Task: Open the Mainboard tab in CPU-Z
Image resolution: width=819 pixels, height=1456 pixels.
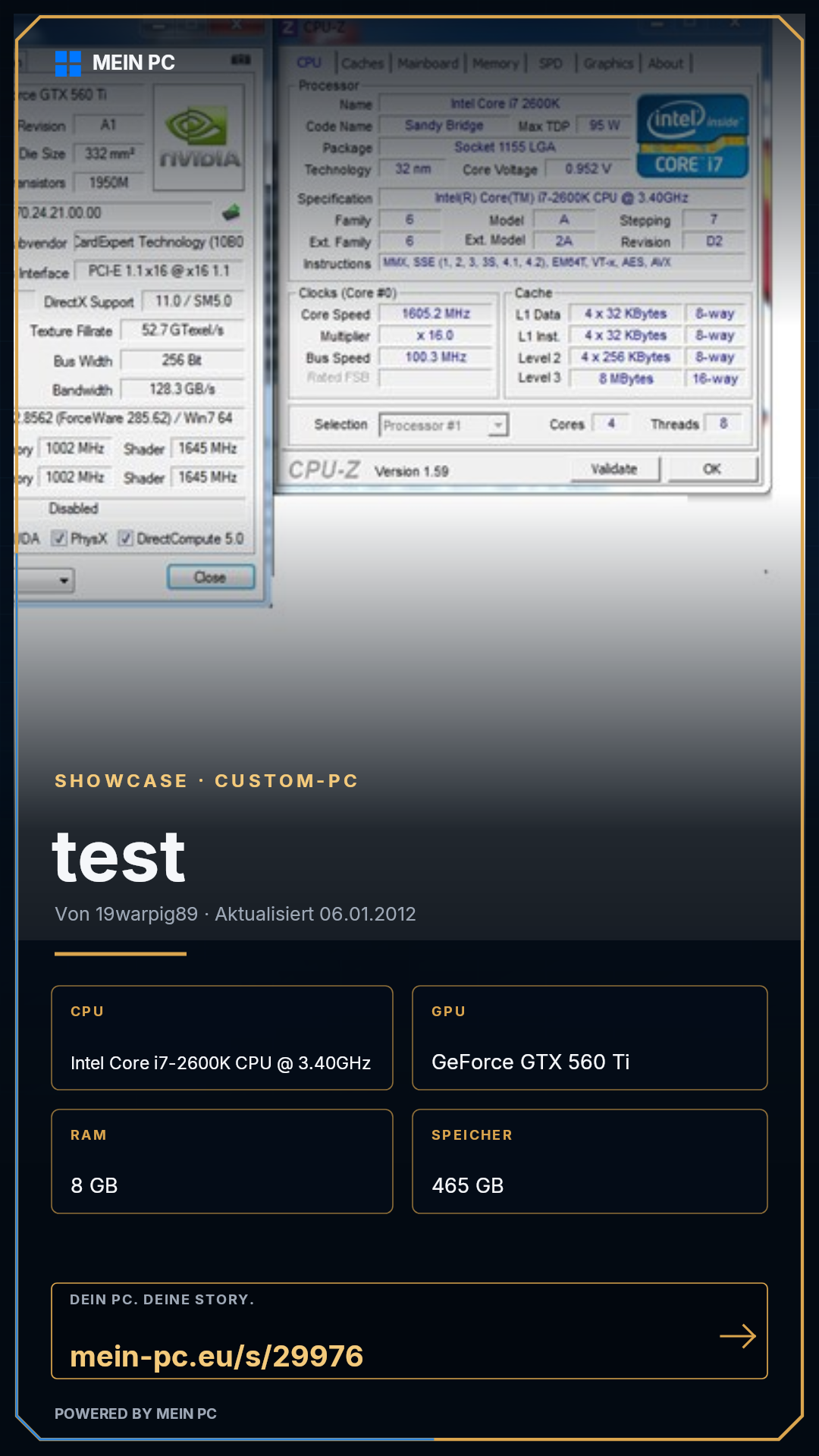Action: coord(428,64)
